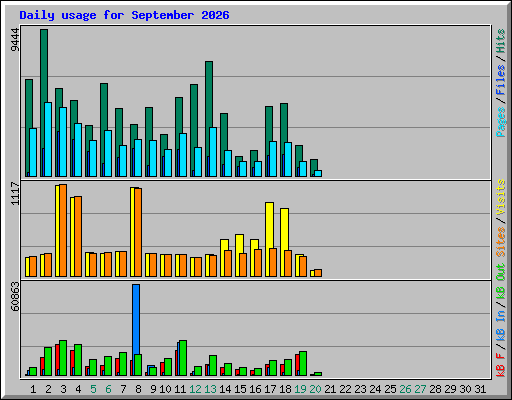The image size is (512, 400).
Task: Click green weekend day 26 label
Action: coord(405,389)
